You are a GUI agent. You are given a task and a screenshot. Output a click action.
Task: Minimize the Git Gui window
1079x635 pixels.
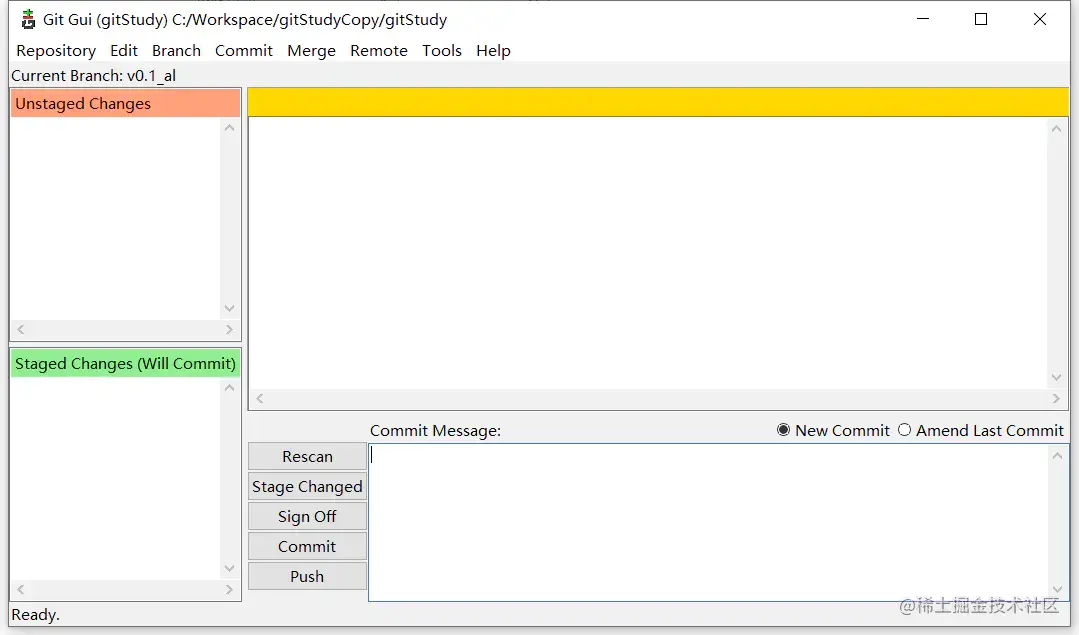[x=923, y=19]
